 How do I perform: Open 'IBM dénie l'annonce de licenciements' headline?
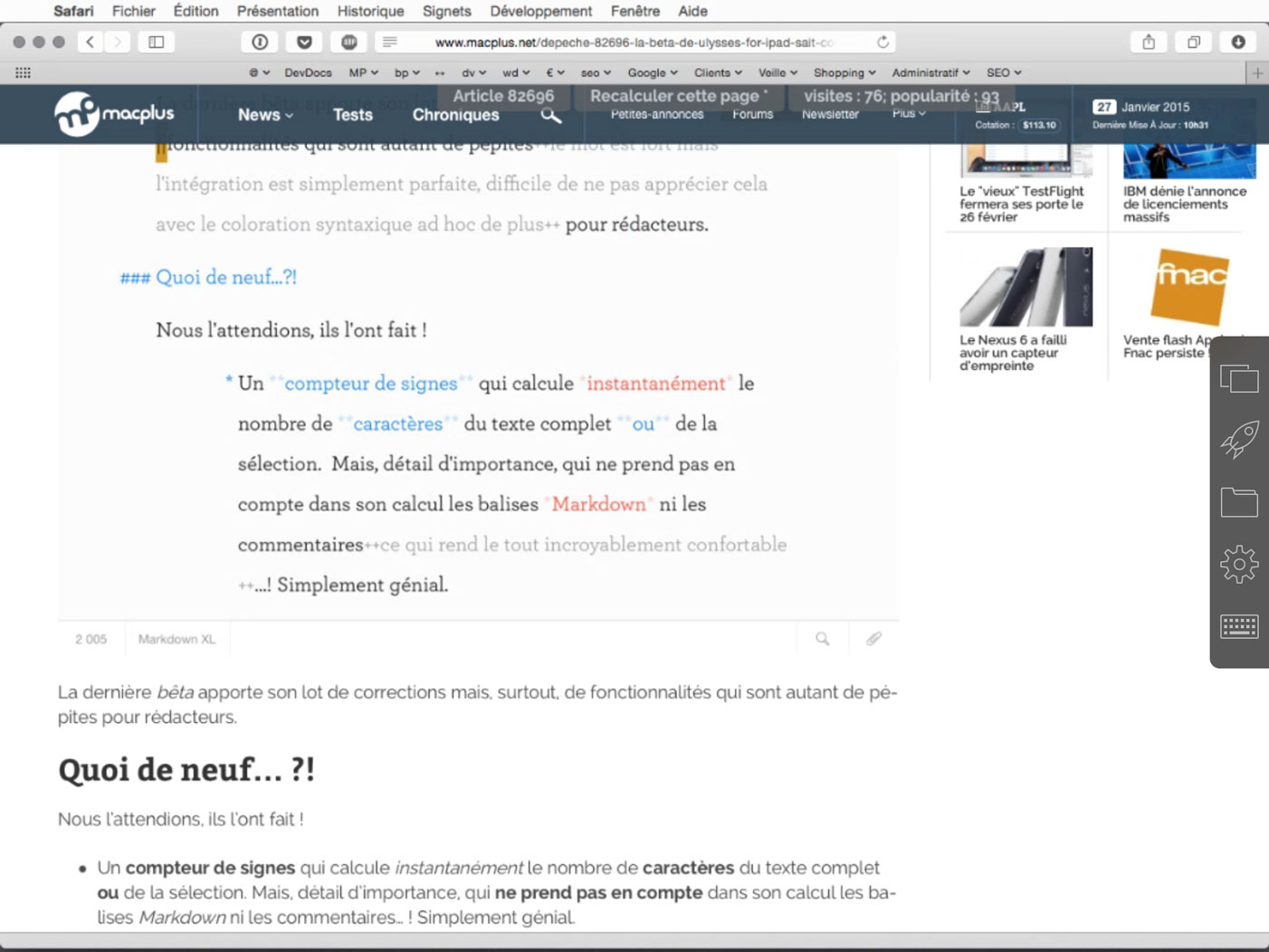click(1185, 204)
